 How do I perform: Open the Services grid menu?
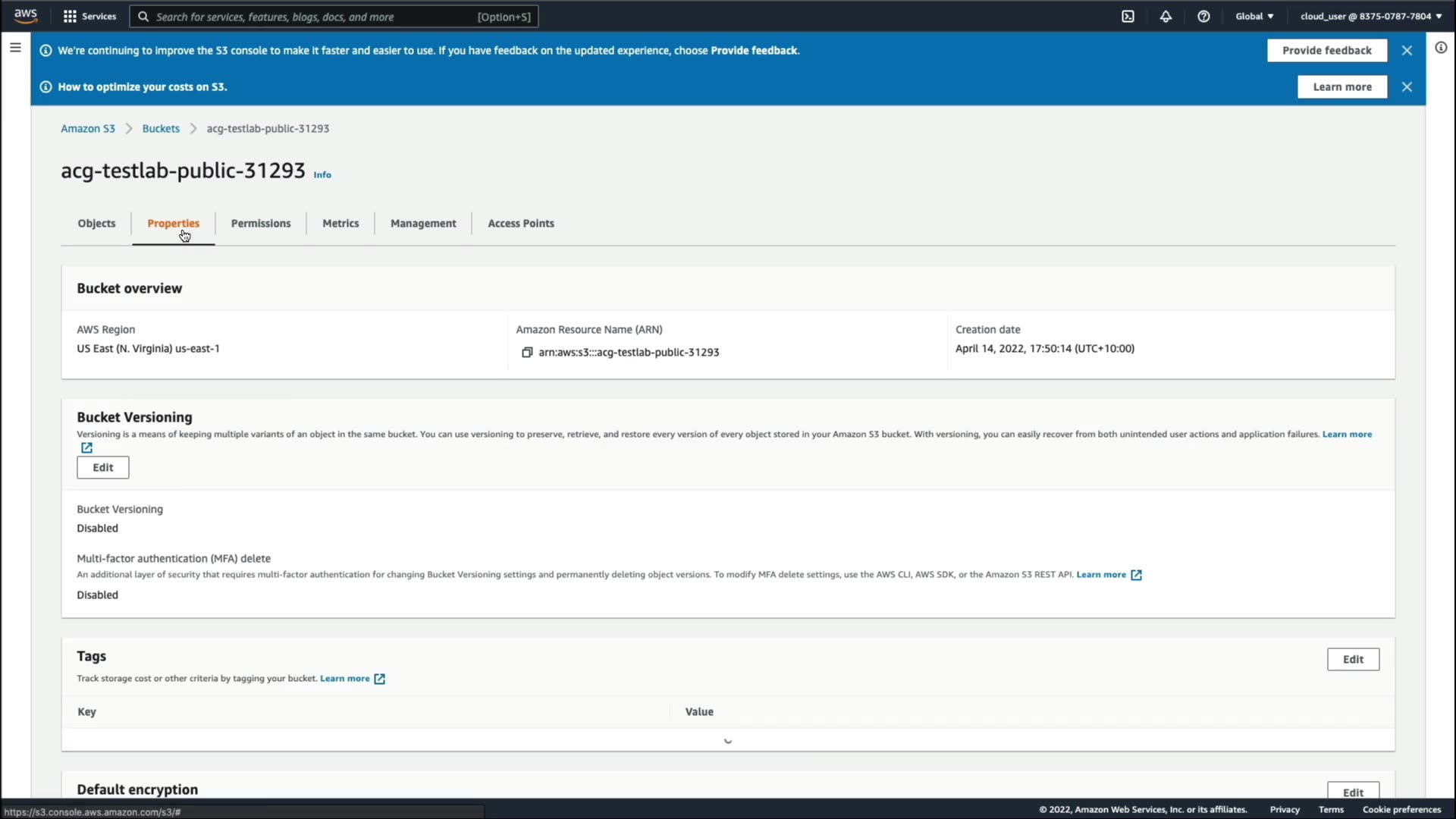(x=89, y=16)
